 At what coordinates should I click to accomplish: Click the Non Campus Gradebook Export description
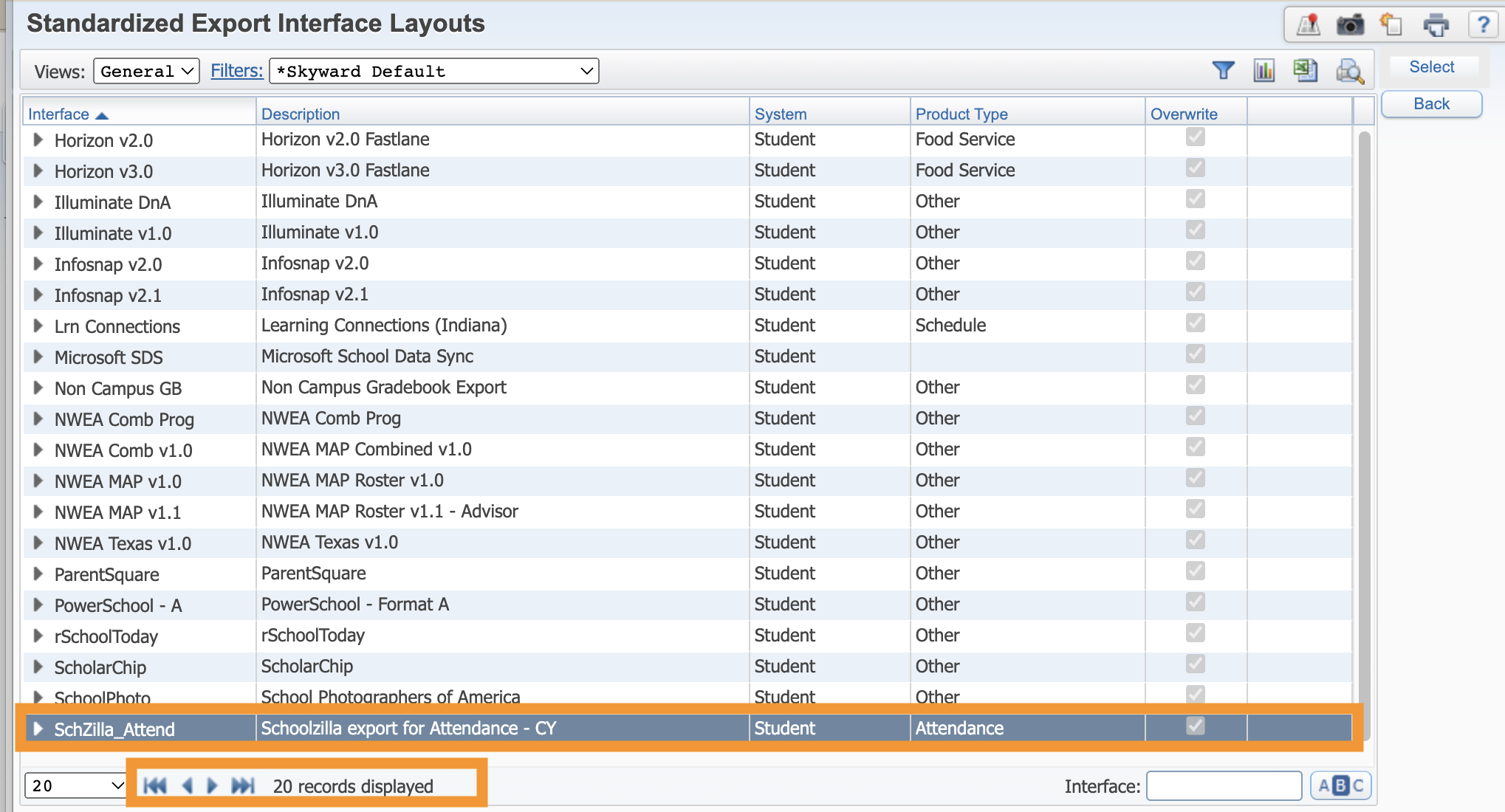click(384, 388)
